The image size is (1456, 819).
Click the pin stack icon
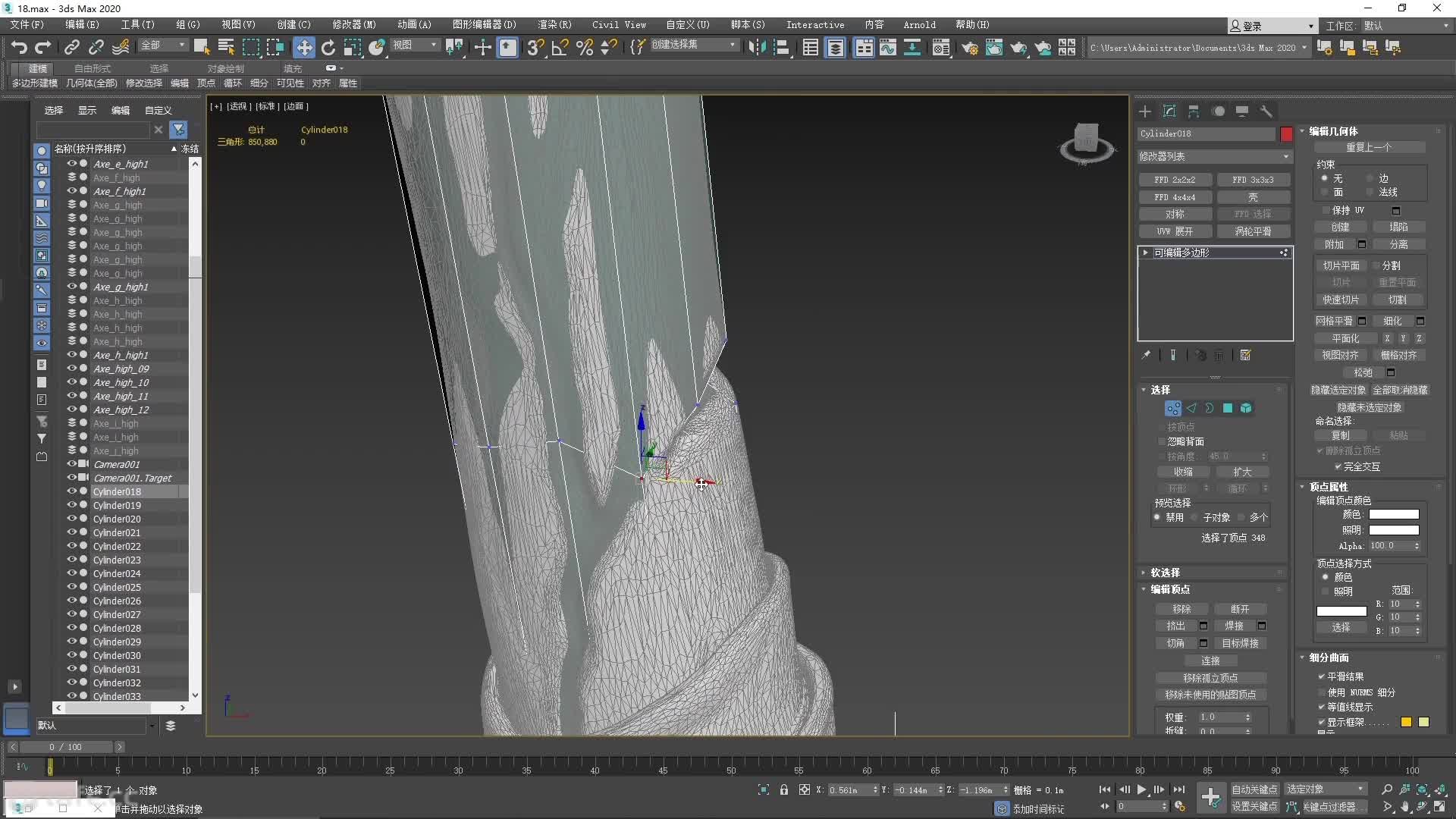pos(1146,355)
